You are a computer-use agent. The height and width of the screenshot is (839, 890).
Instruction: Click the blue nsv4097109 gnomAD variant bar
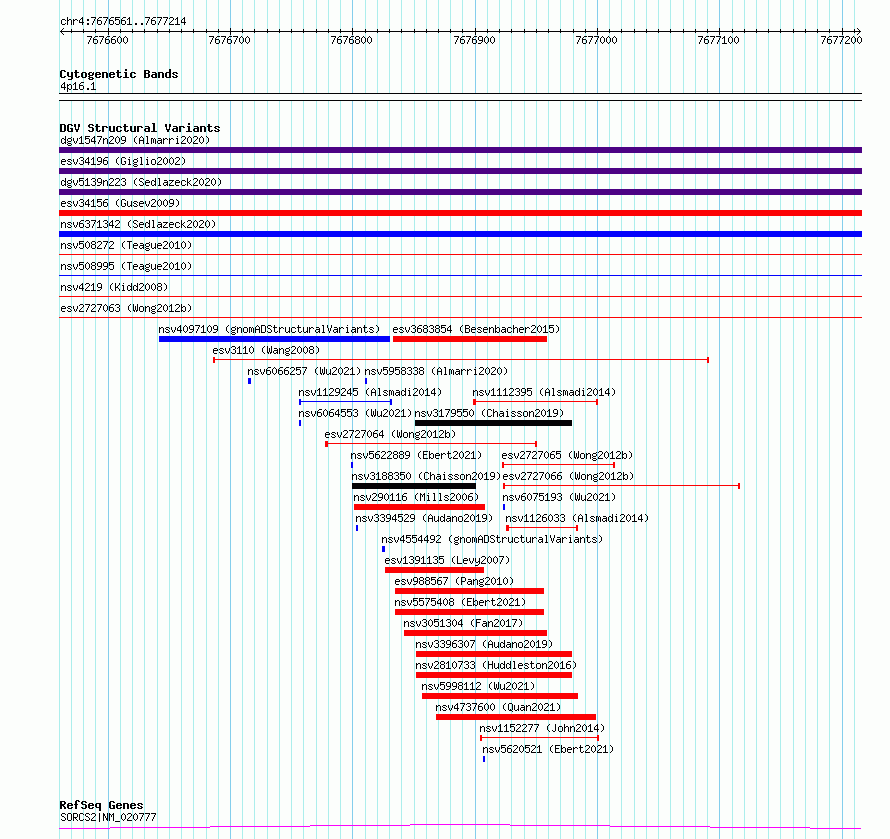tap(274, 339)
